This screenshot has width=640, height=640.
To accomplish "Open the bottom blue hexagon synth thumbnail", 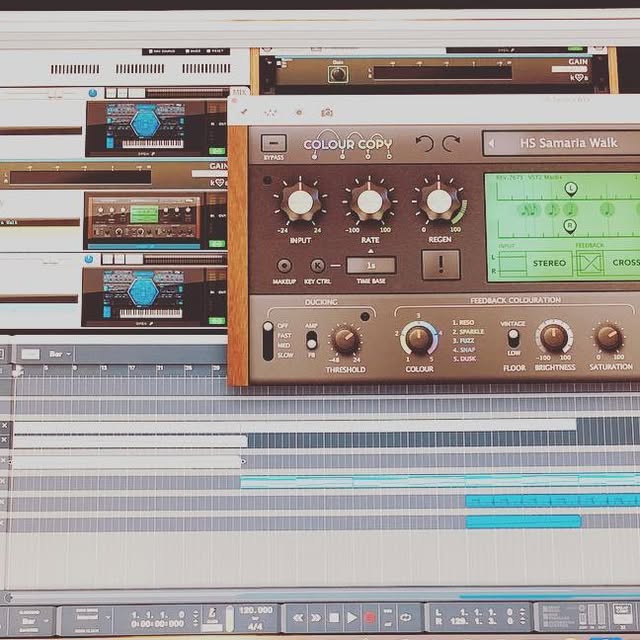I will click(143, 293).
